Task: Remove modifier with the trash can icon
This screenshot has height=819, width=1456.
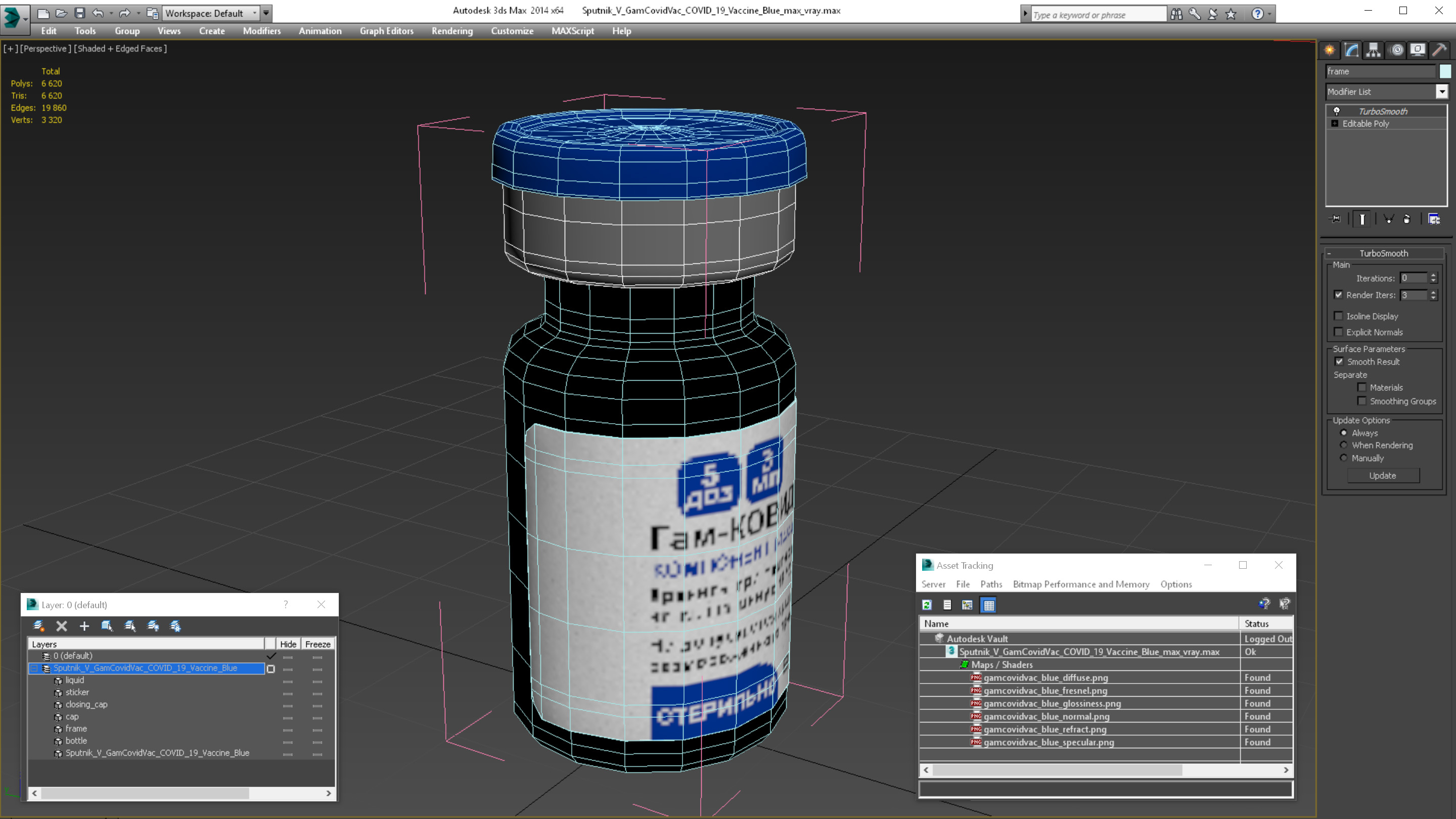Action: 1407,219
